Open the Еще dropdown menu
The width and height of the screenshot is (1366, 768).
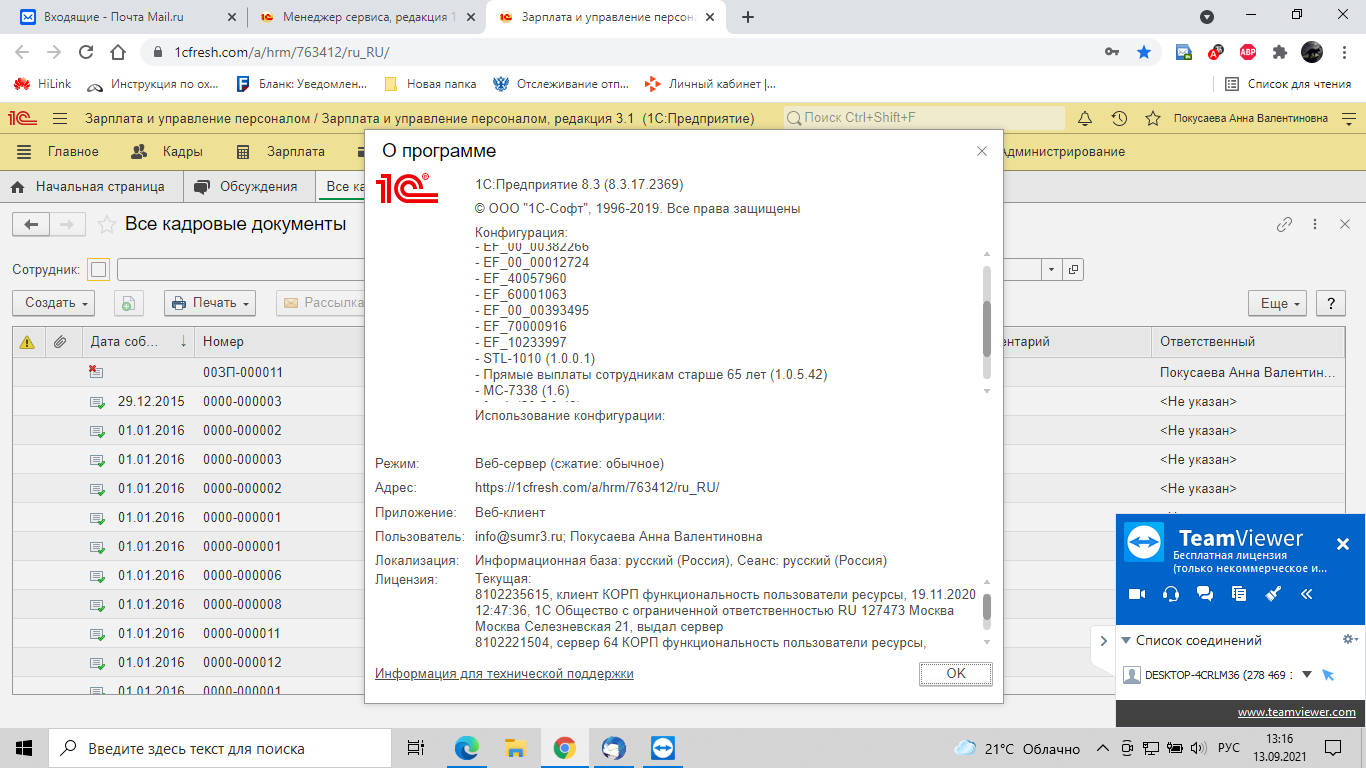(x=1278, y=303)
